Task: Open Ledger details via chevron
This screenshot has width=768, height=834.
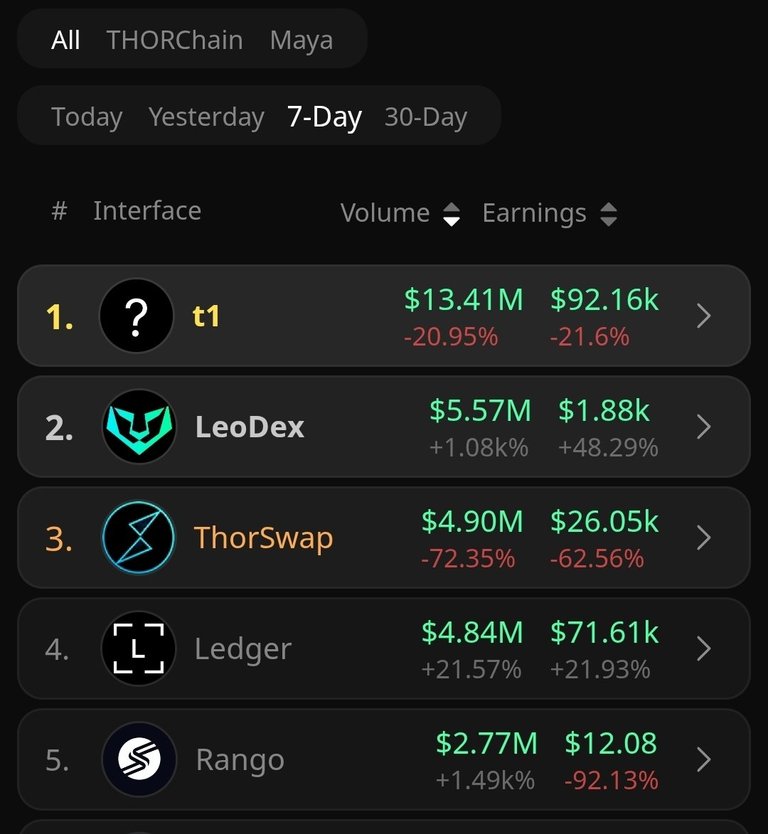Action: pos(704,648)
